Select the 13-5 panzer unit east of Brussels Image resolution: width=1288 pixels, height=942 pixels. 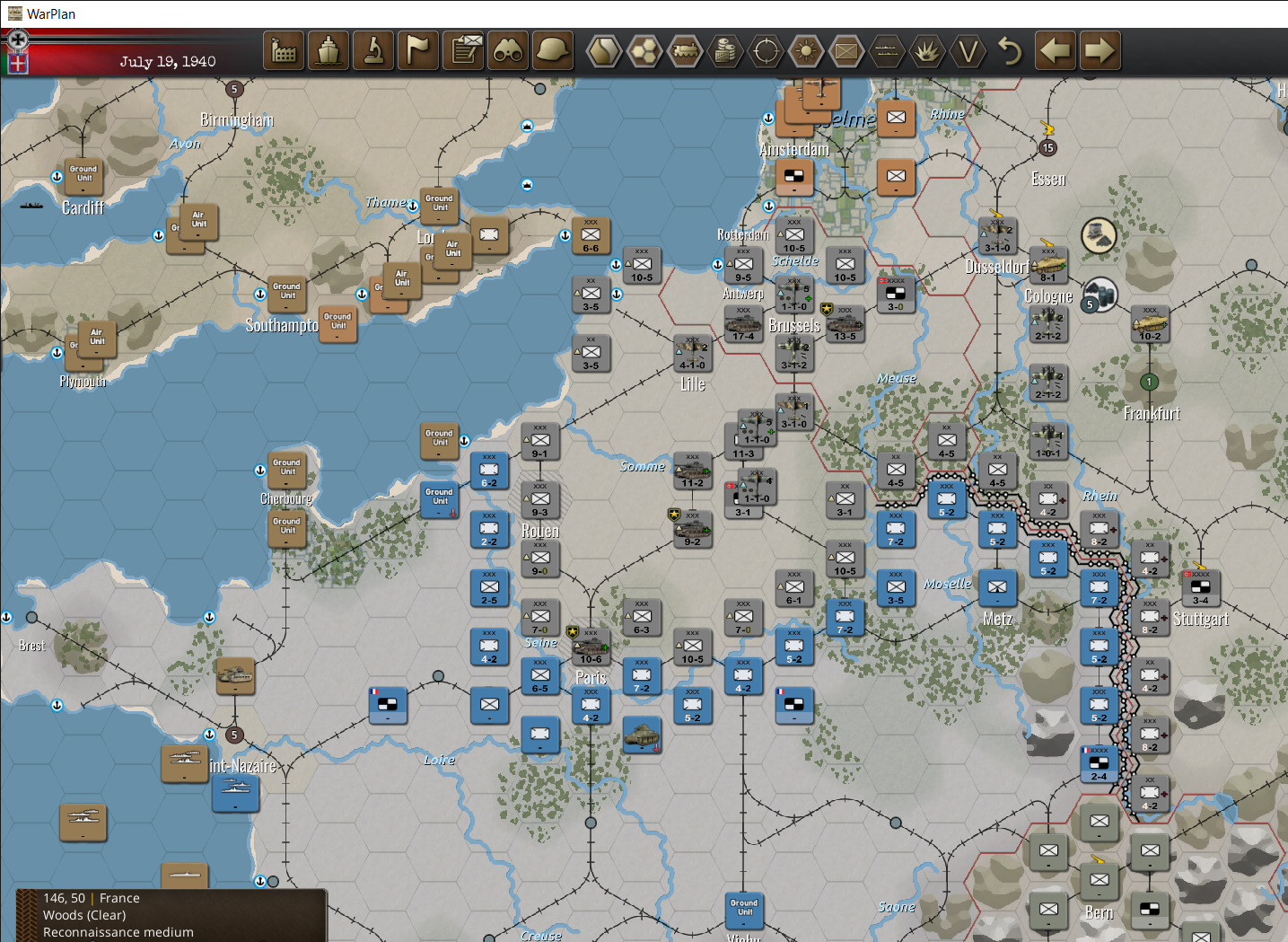(x=845, y=323)
